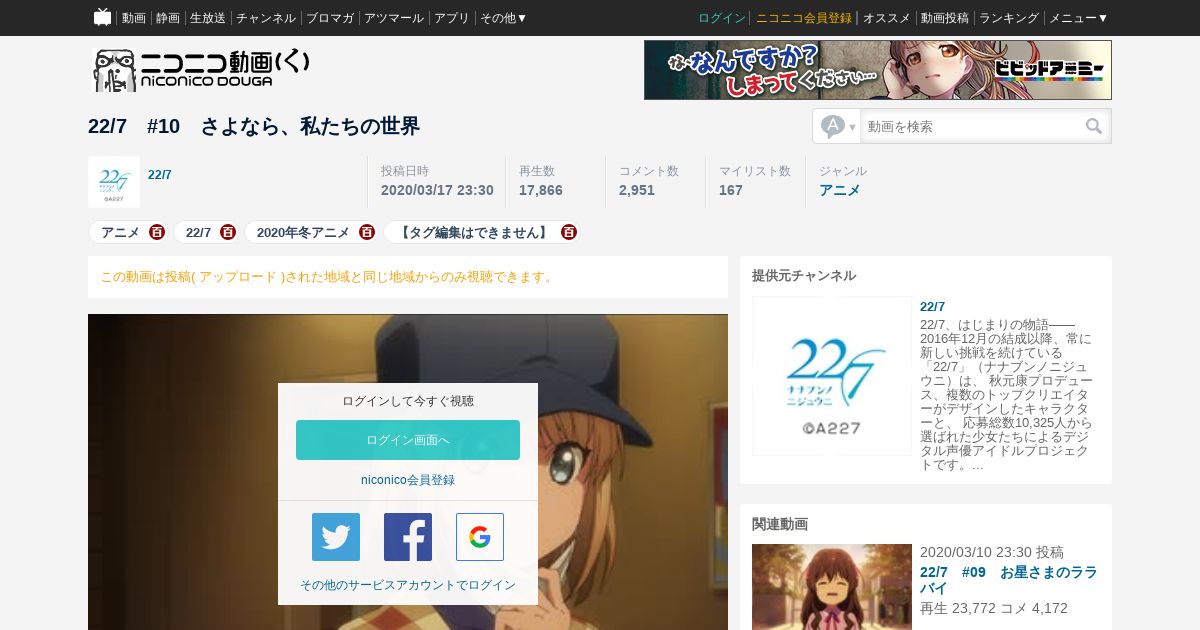Open search target selector with A icon
The height and width of the screenshot is (630, 1200).
[x=838, y=126]
